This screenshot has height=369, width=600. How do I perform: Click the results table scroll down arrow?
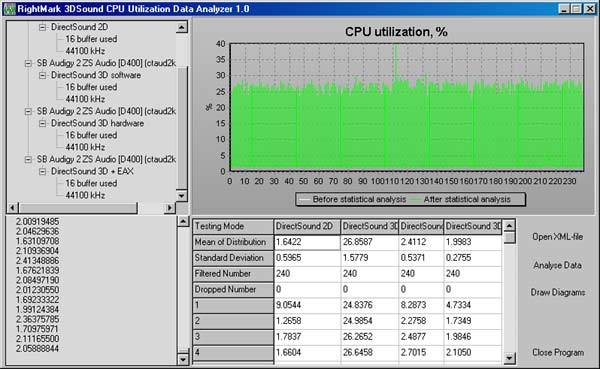click(x=509, y=358)
